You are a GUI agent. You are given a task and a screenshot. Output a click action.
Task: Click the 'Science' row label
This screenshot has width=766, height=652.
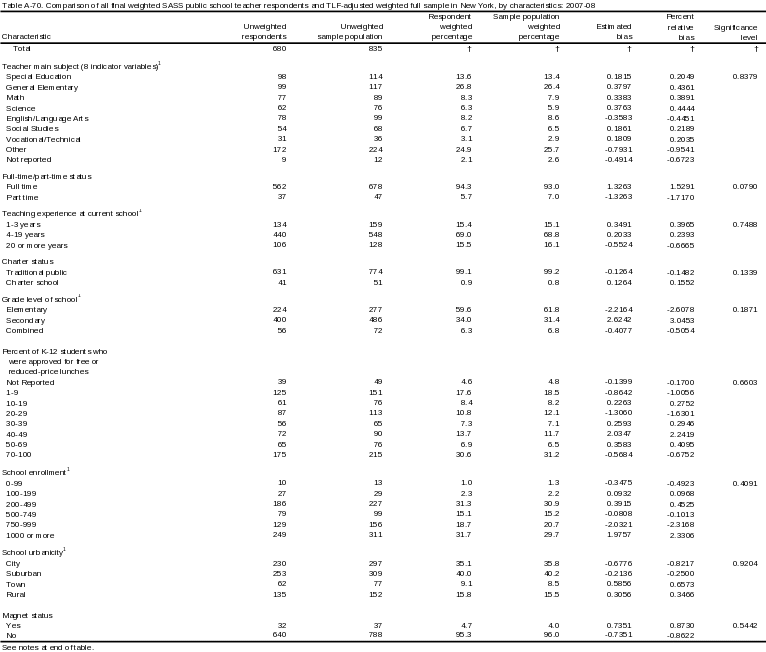coord(21,108)
